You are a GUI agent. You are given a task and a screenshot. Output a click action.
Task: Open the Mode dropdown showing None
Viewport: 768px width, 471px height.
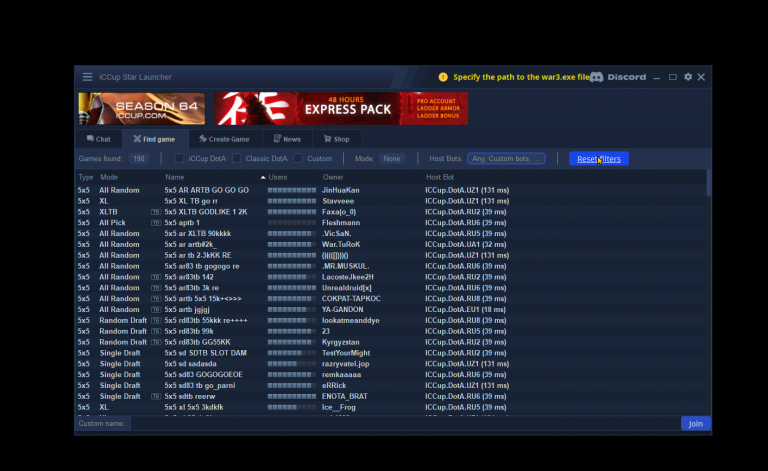[392, 159]
